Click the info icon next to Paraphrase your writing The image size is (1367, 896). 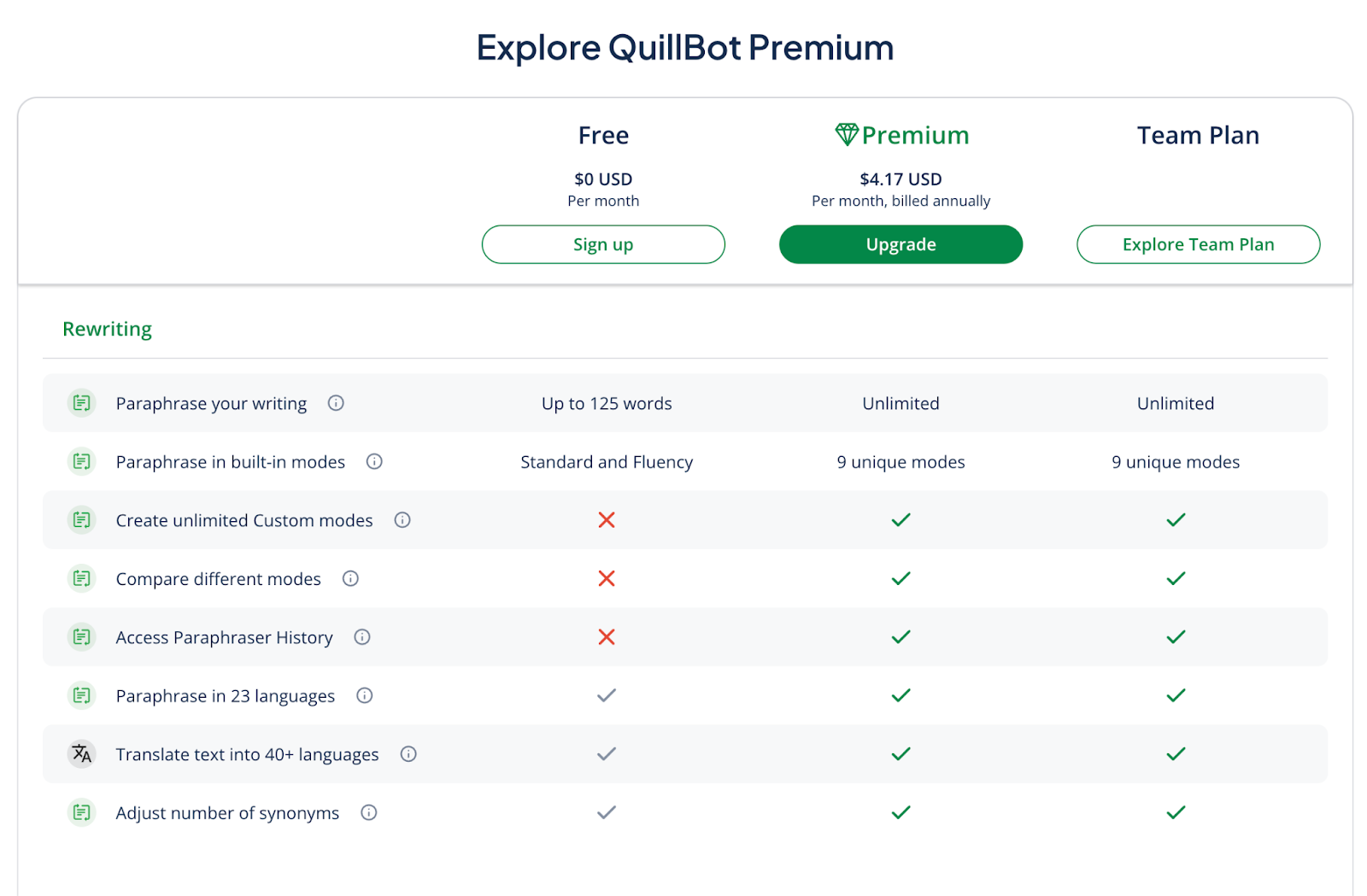[336, 403]
